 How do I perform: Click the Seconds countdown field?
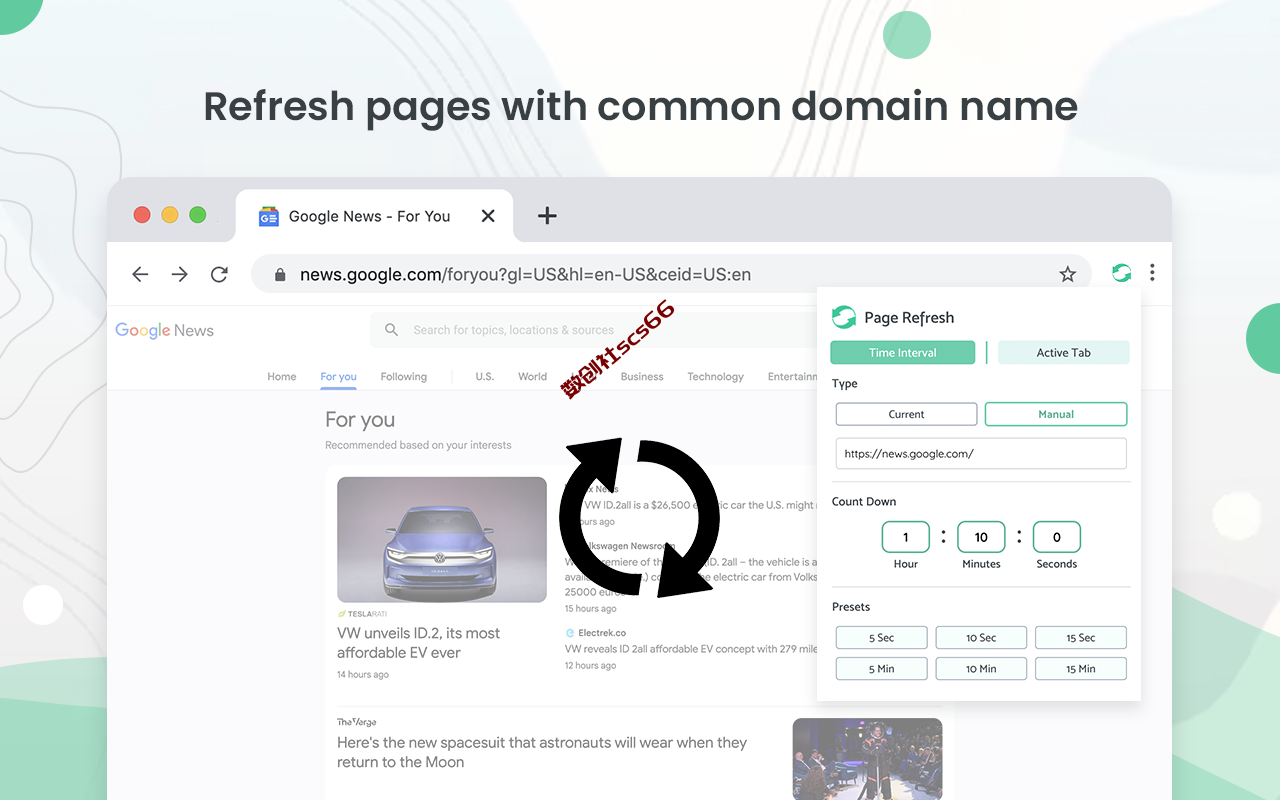pos(1057,537)
